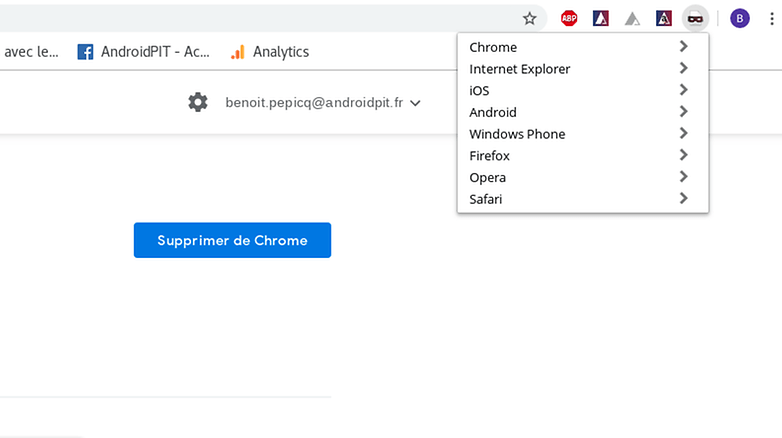Select Internet Explorer in the menu
The width and height of the screenshot is (782, 438).
pyautogui.click(x=583, y=69)
